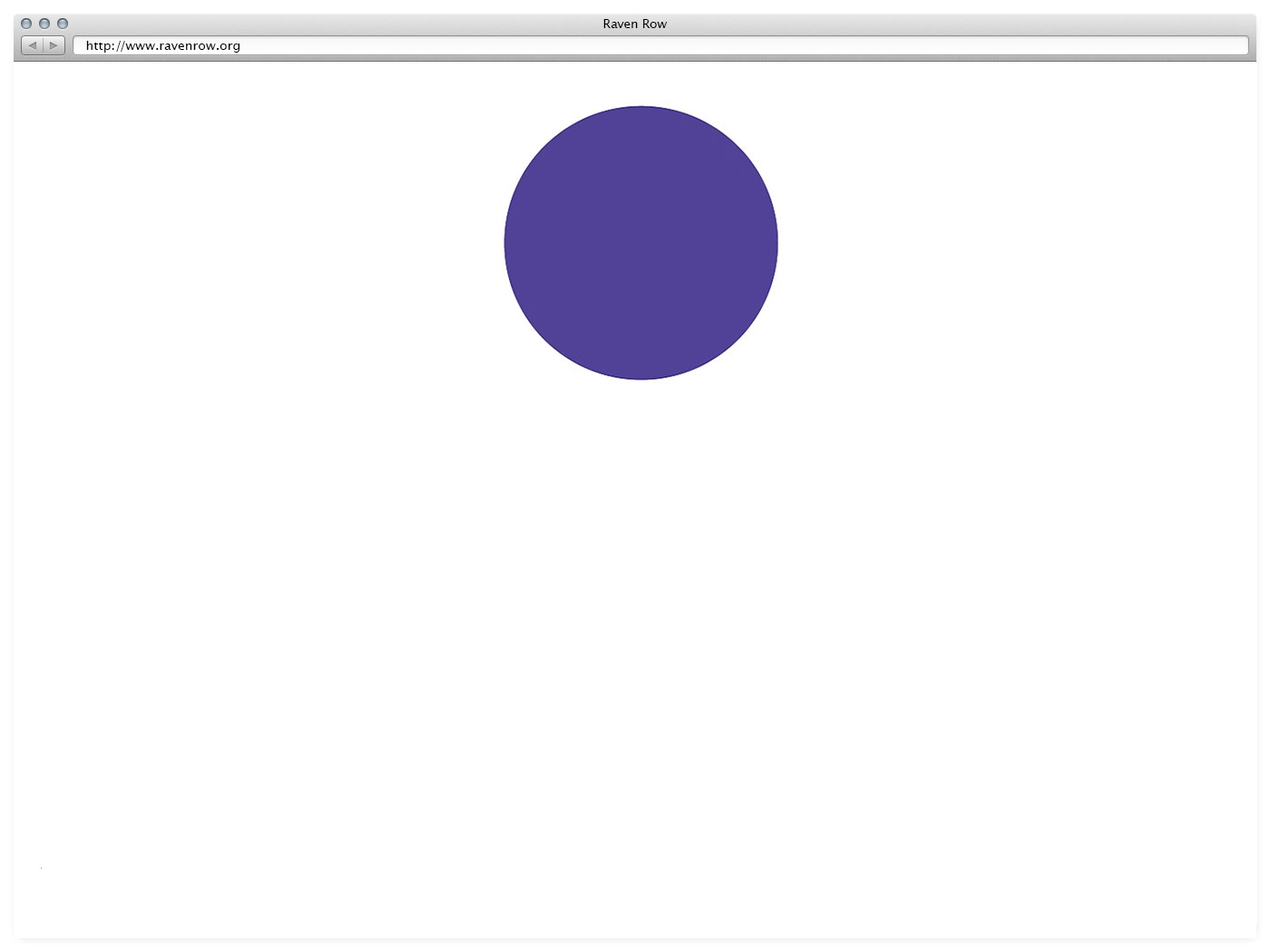Click the back arrow navigation button
This screenshot has height=952, width=1270.
33,45
